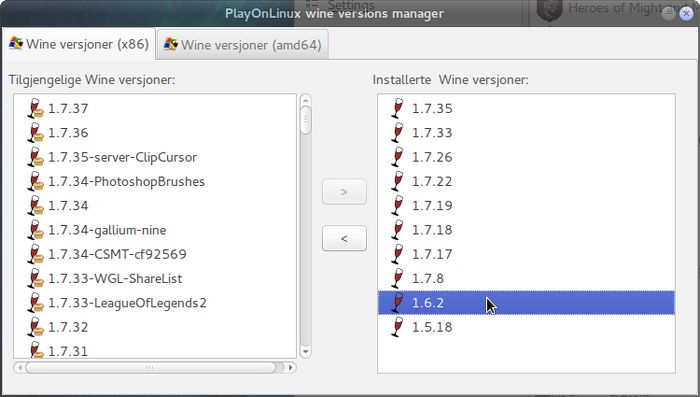Click icon next to 1.7.34-PhotoshopBrushes
700x397 pixels.
pos(36,181)
